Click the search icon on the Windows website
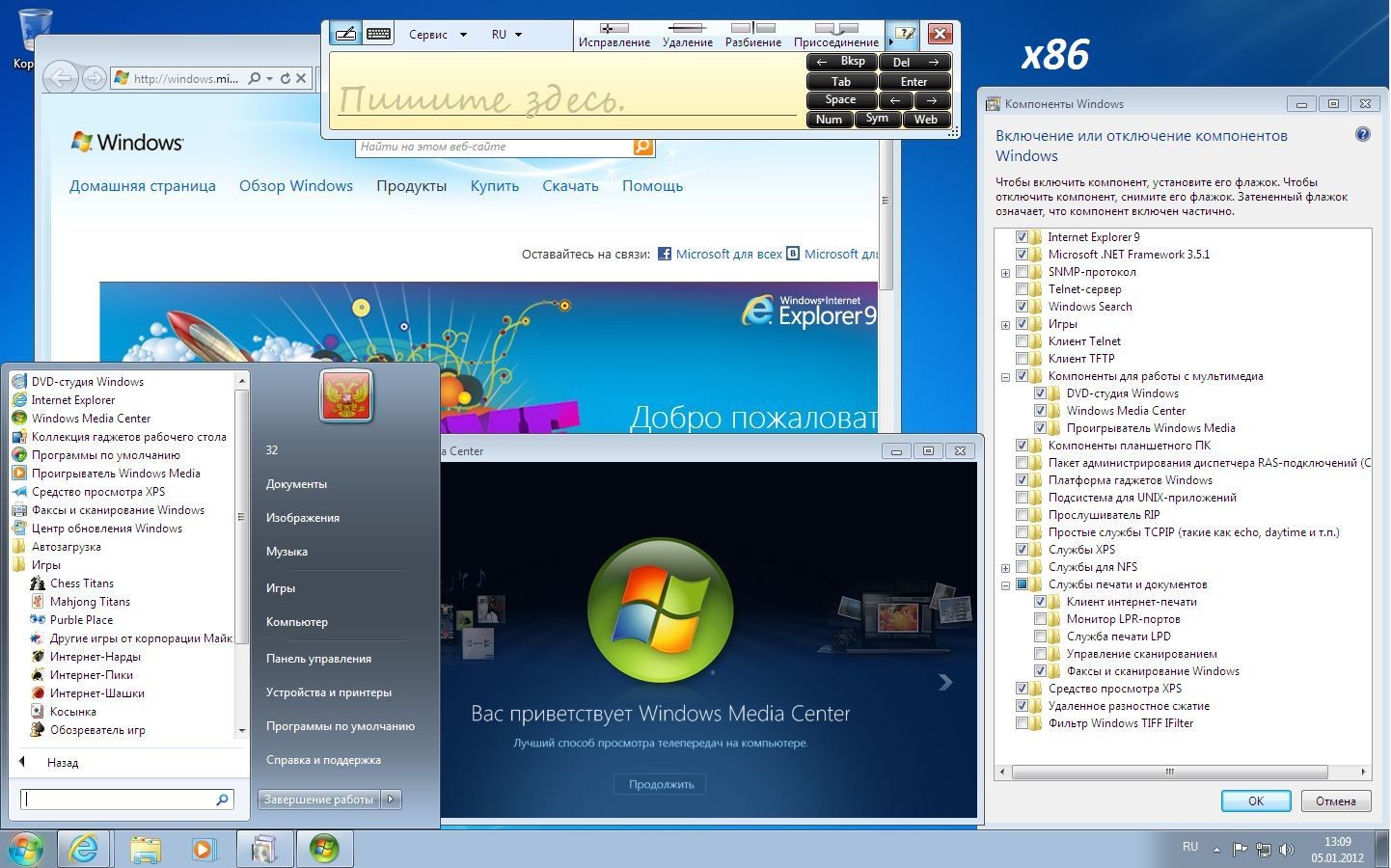This screenshot has height=868, width=1391. [x=643, y=147]
